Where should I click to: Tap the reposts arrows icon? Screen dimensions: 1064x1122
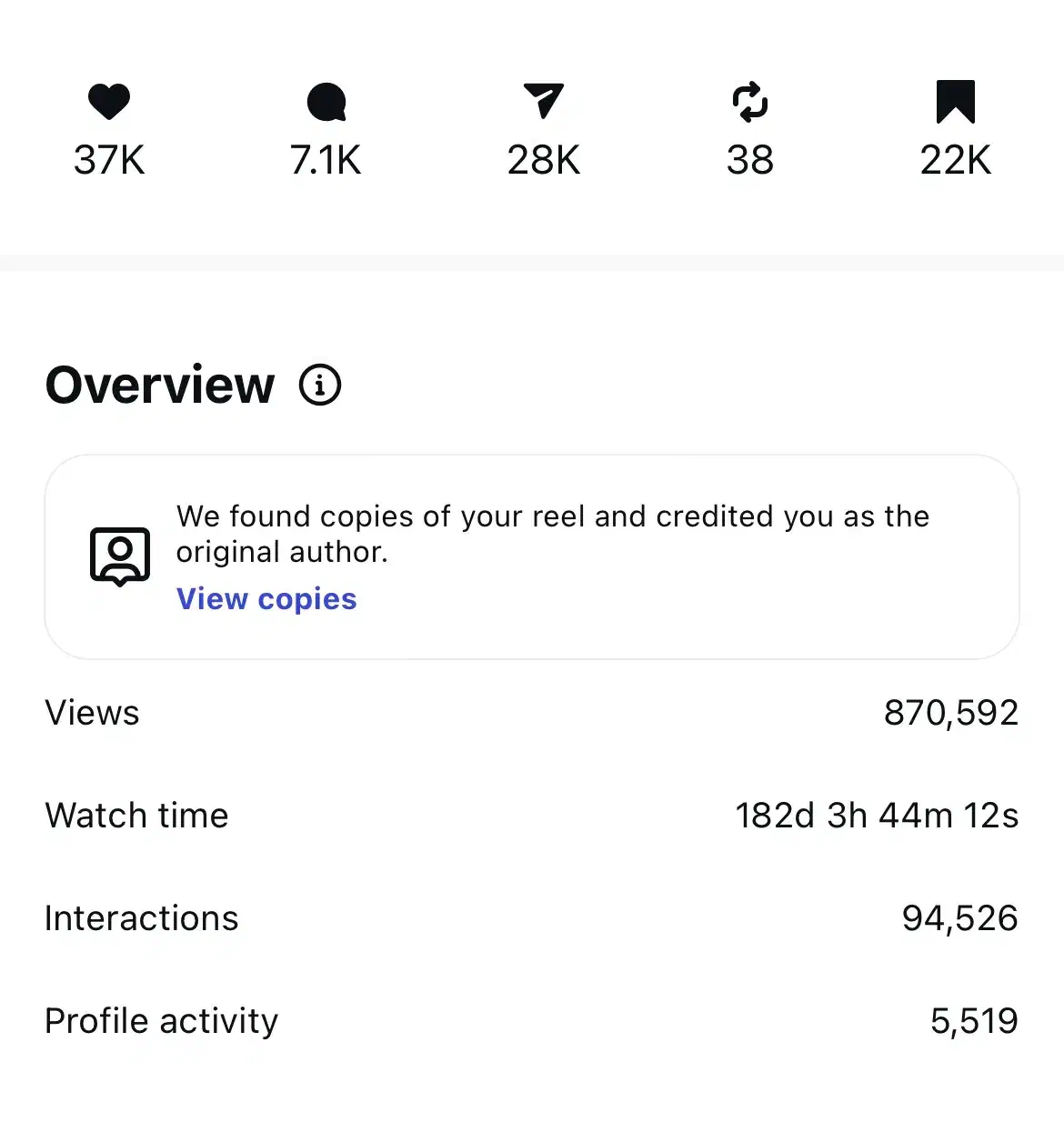click(750, 101)
